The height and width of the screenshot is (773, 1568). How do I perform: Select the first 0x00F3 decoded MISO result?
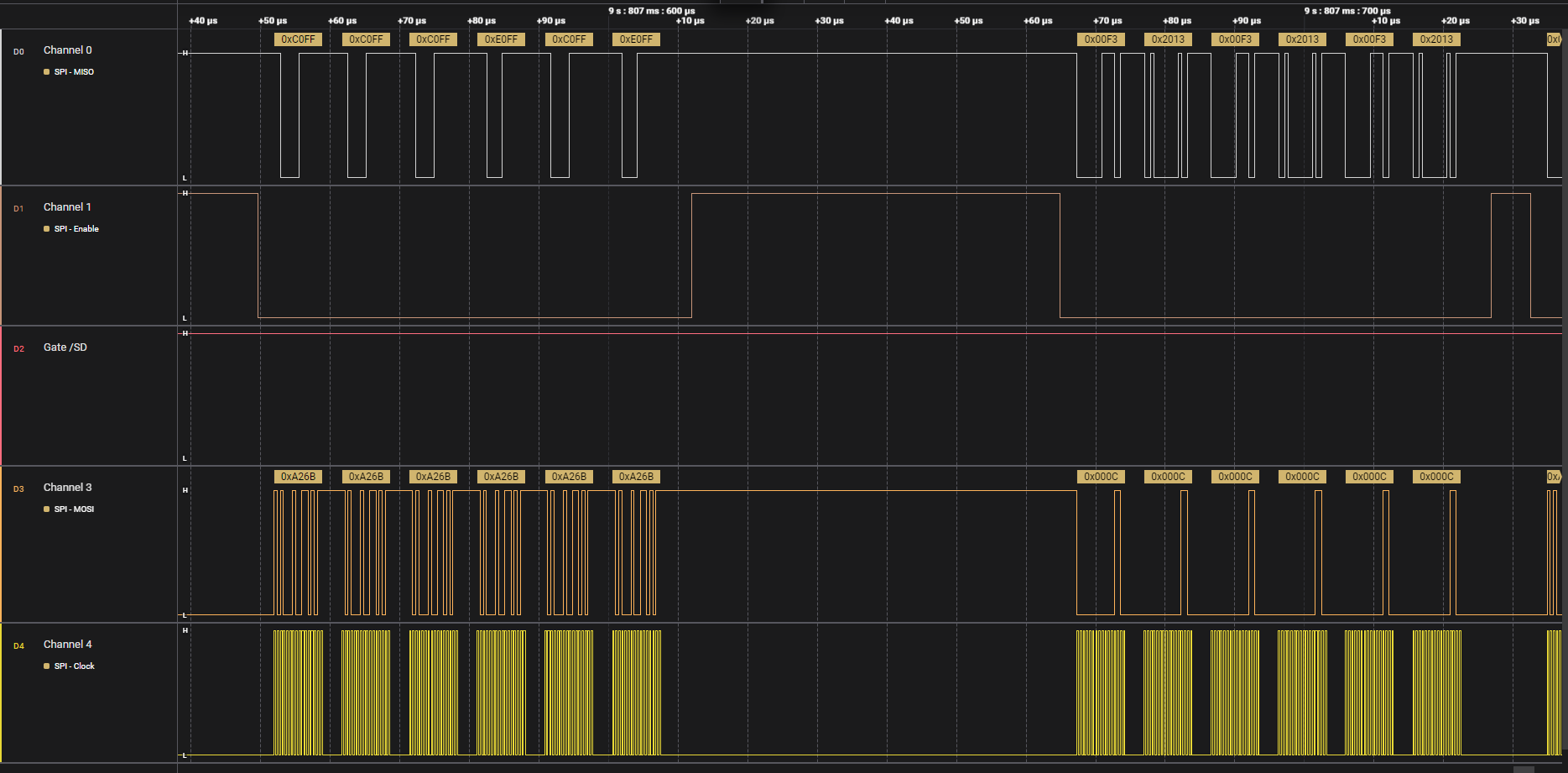pos(1101,39)
